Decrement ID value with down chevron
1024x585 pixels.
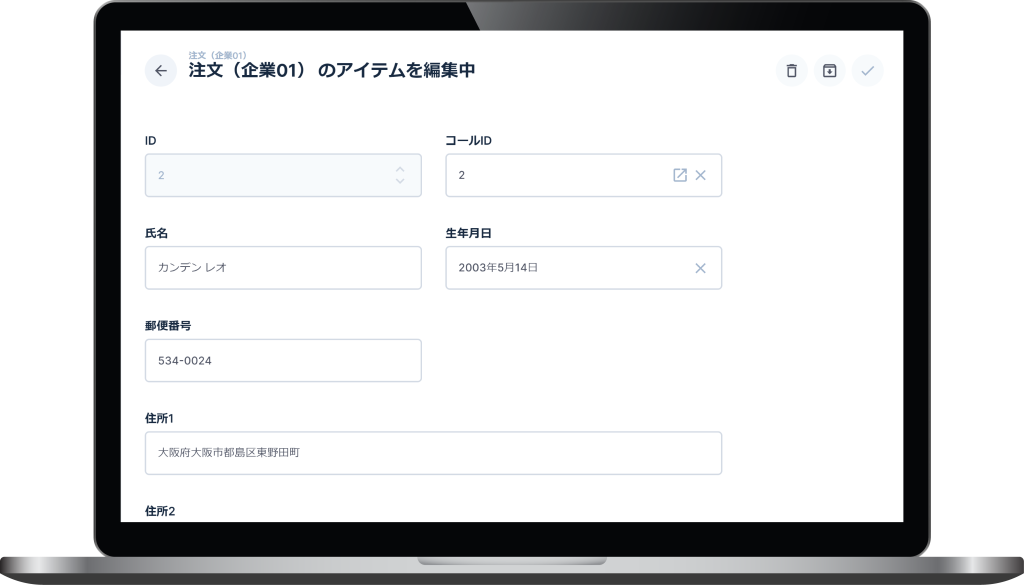[x=400, y=181]
